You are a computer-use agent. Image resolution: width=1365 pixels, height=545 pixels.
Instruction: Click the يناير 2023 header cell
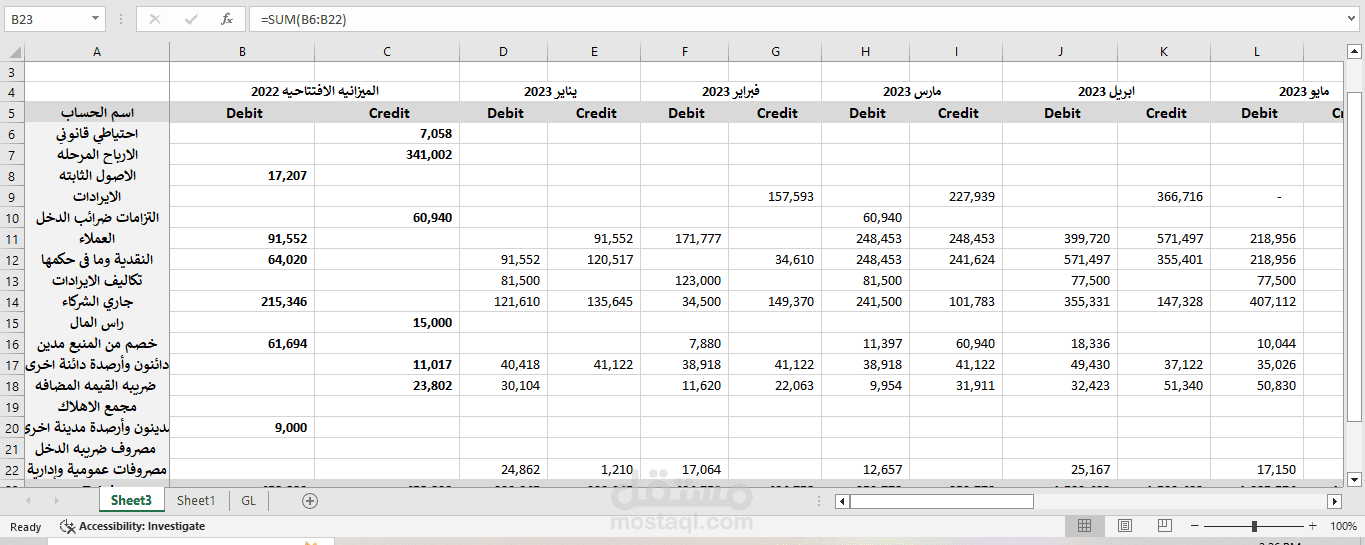550,91
